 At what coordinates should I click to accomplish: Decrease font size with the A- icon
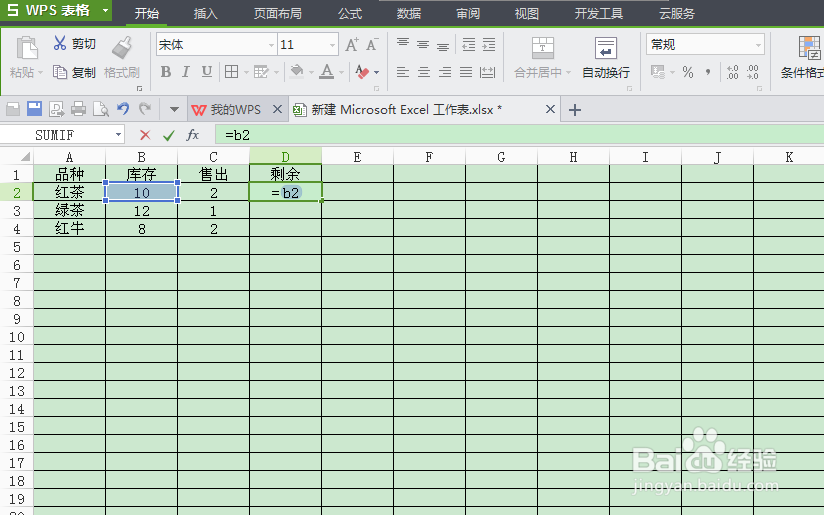pos(372,45)
